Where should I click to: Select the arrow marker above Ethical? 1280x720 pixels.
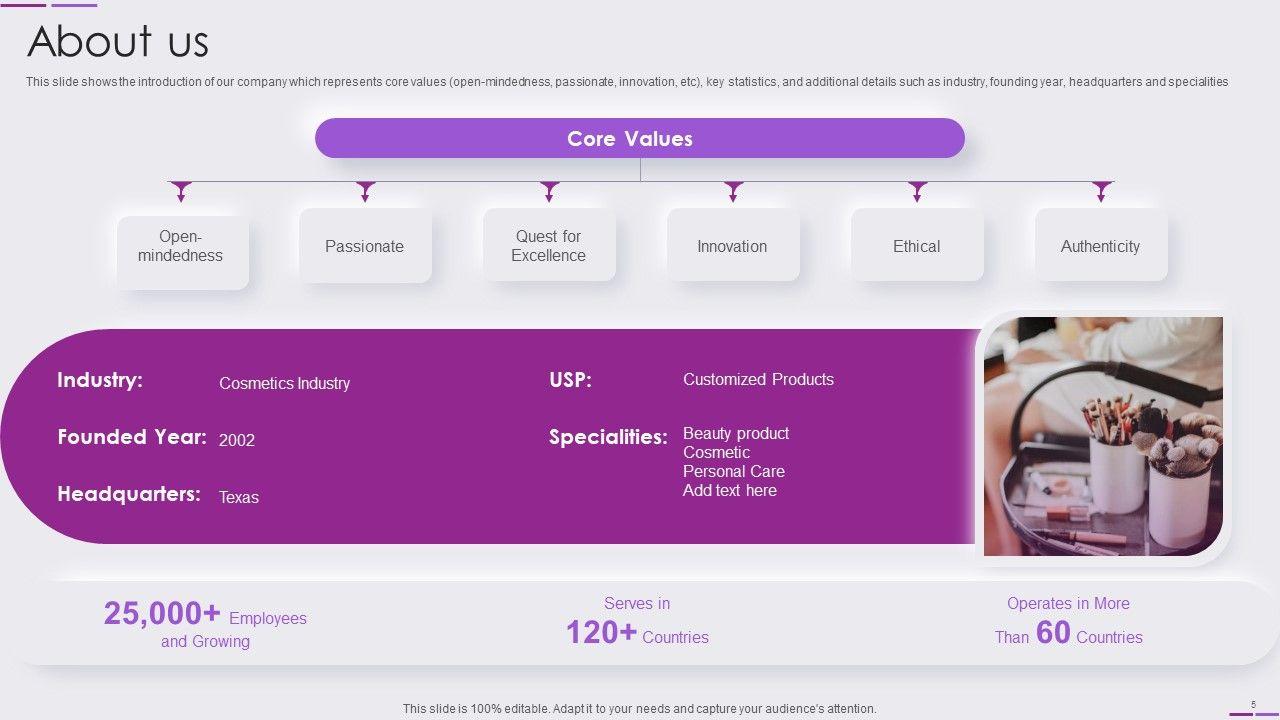click(918, 190)
